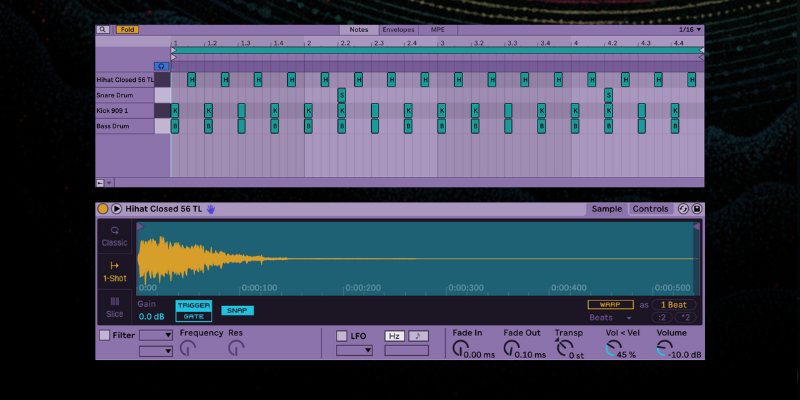Click the save preset disk icon
Viewport: 800px width, 400px height.
click(x=697, y=209)
